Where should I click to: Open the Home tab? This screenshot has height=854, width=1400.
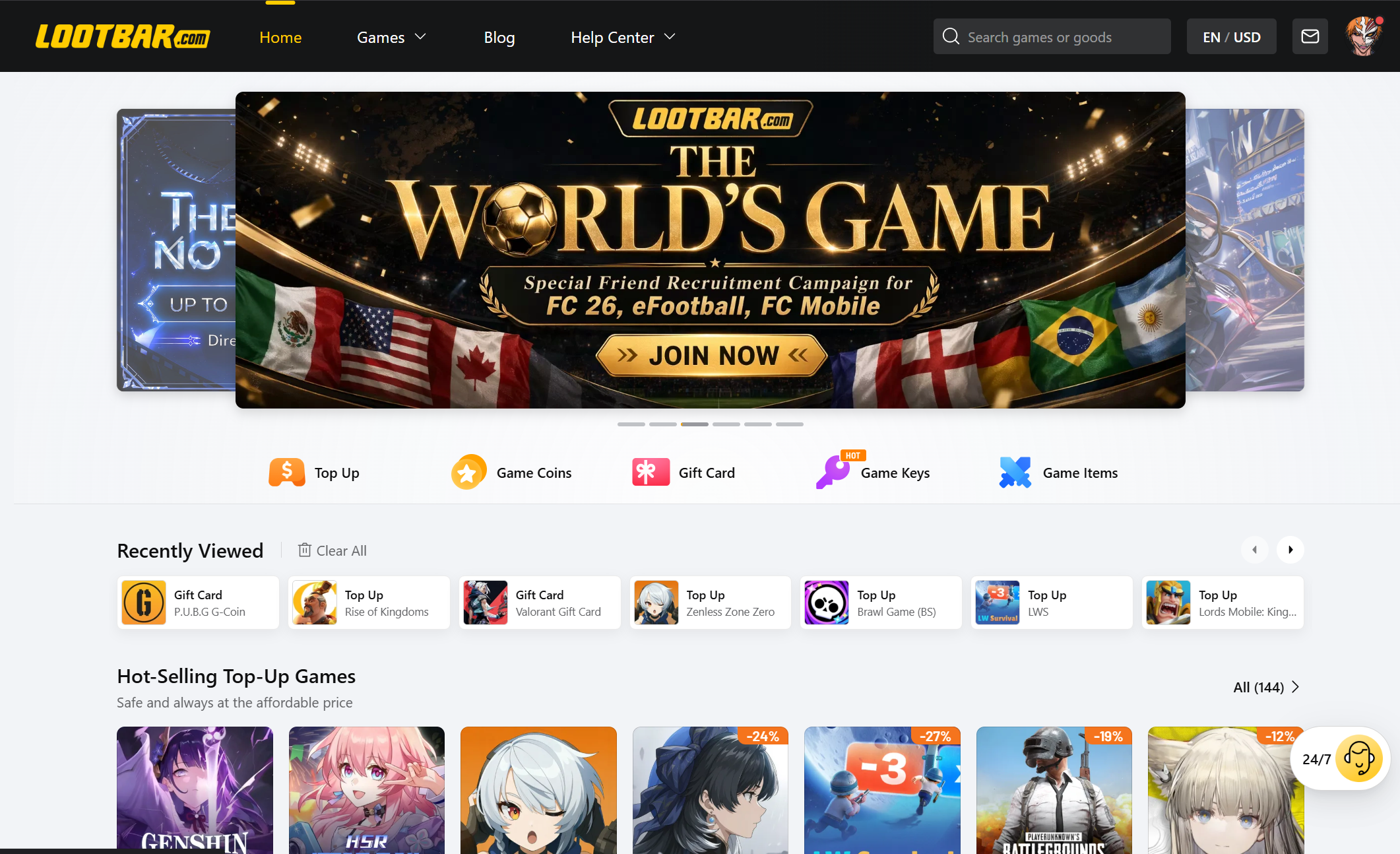[x=280, y=38]
